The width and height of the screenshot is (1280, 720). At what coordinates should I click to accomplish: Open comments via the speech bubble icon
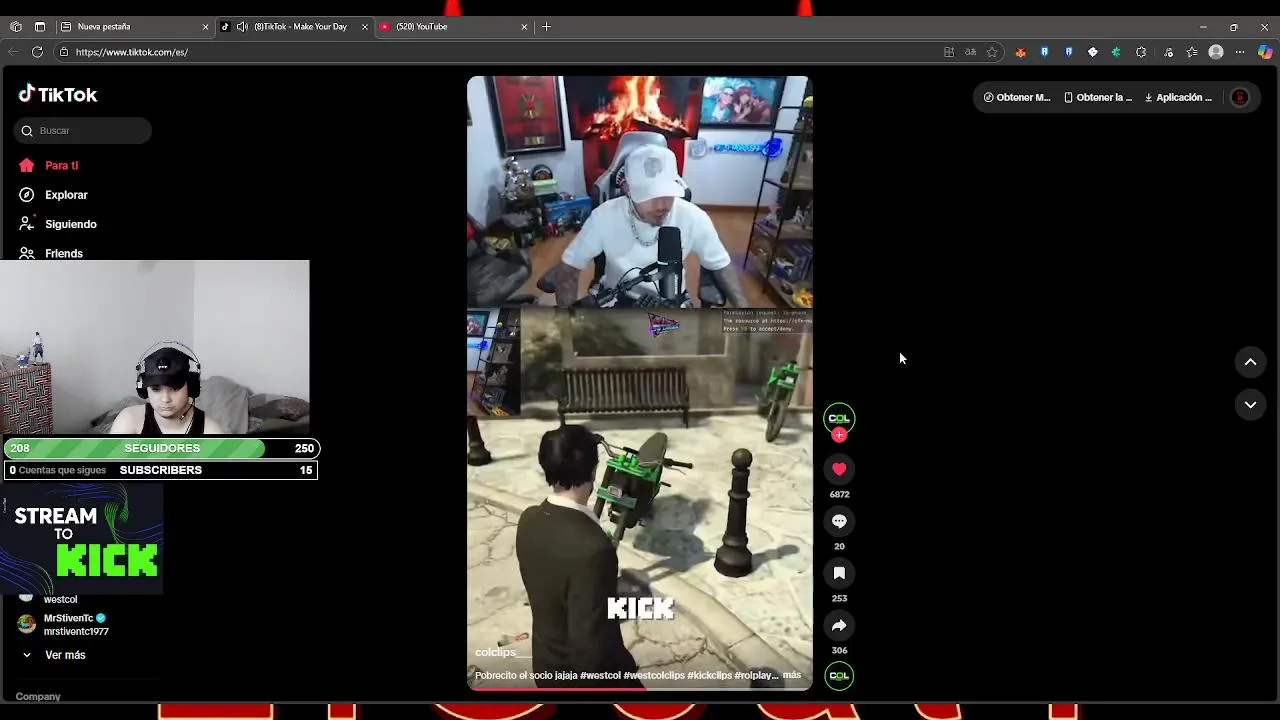click(x=839, y=521)
